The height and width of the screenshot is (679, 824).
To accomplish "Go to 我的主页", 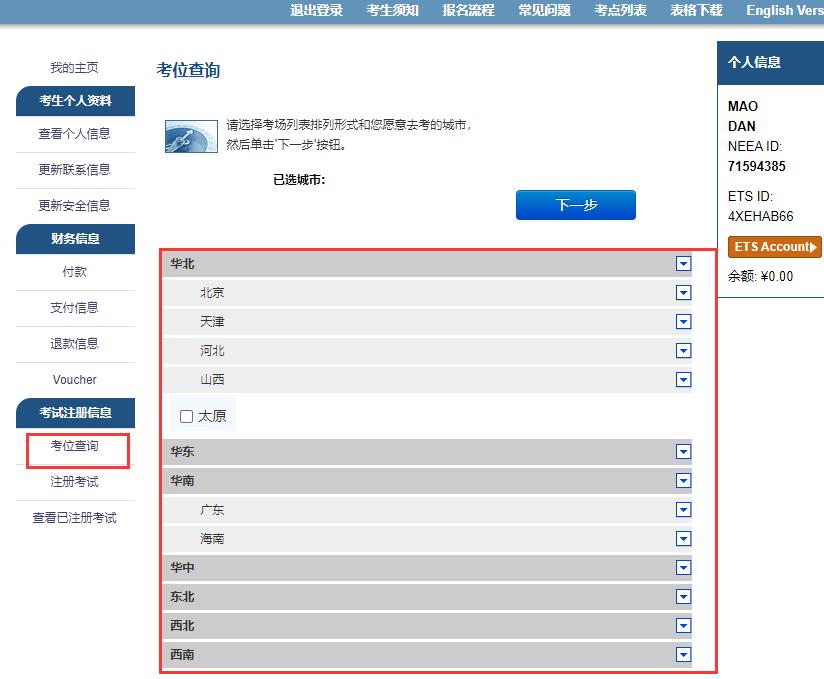I will [x=75, y=67].
